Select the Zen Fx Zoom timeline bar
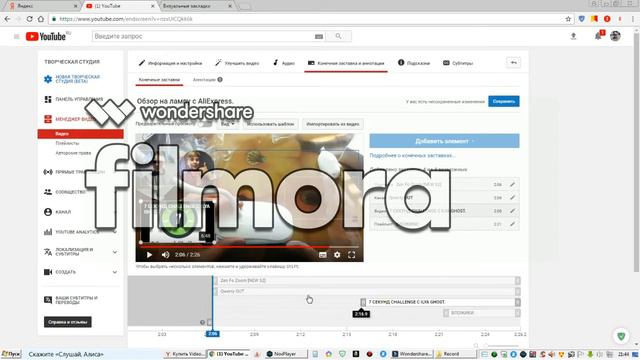 click(366, 280)
